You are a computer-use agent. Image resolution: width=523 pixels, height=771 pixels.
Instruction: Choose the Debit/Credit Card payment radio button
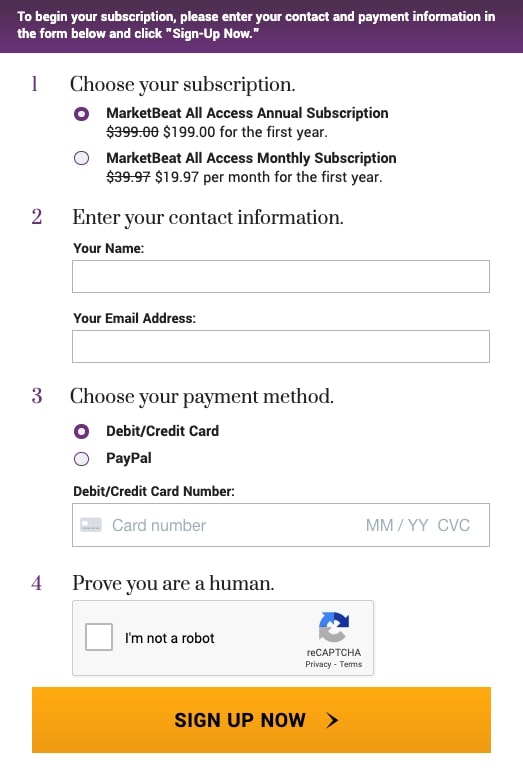tap(82, 431)
